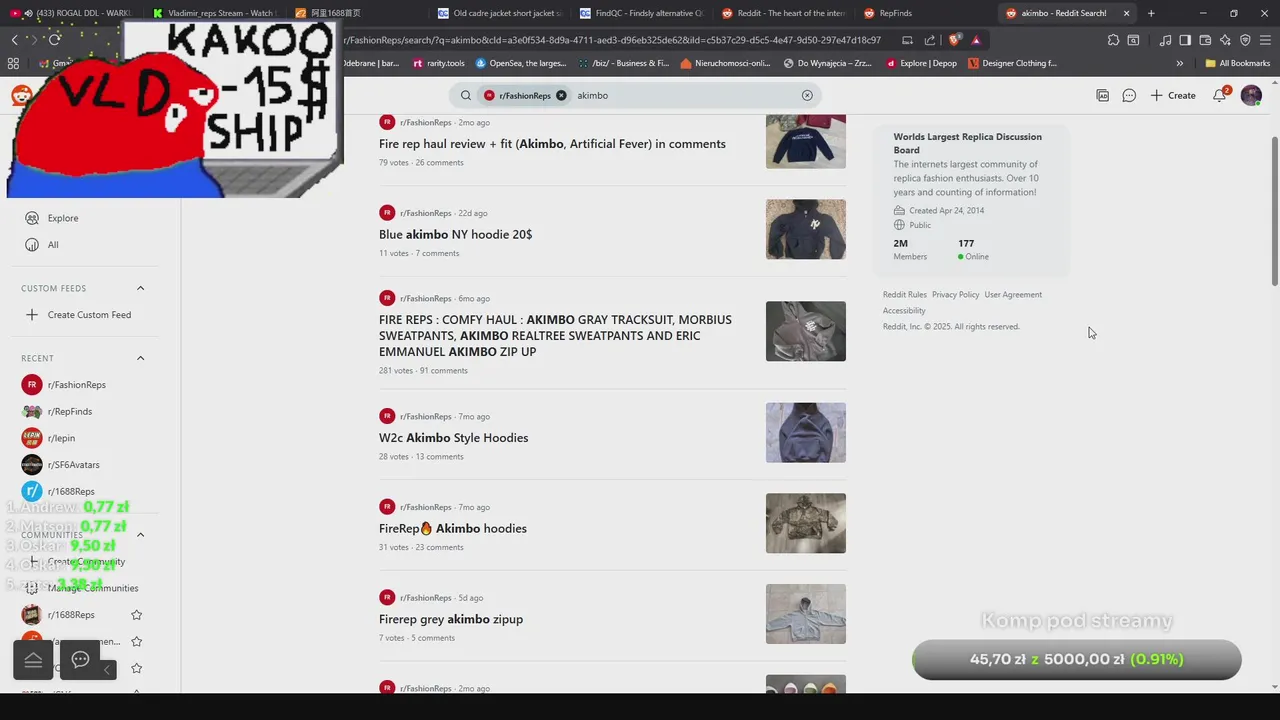1280x720 pixels.
Task: Switch to the Vladimir_reps Stream tab
Action: [213, 13]
